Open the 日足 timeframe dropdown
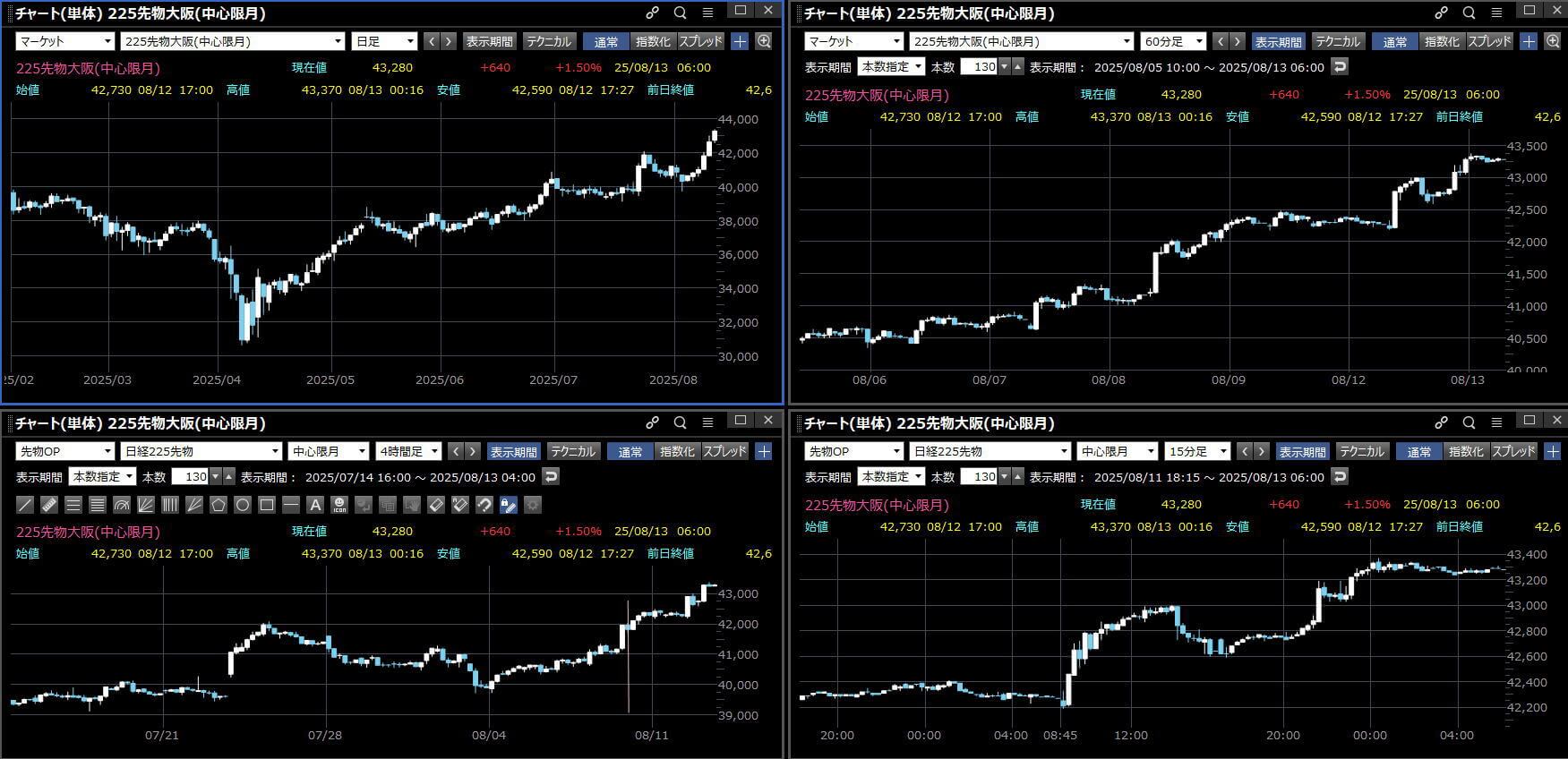Image resolution: width=1568 pixels, height=759 pixels. pyautogui.click(x=385, y=41)
